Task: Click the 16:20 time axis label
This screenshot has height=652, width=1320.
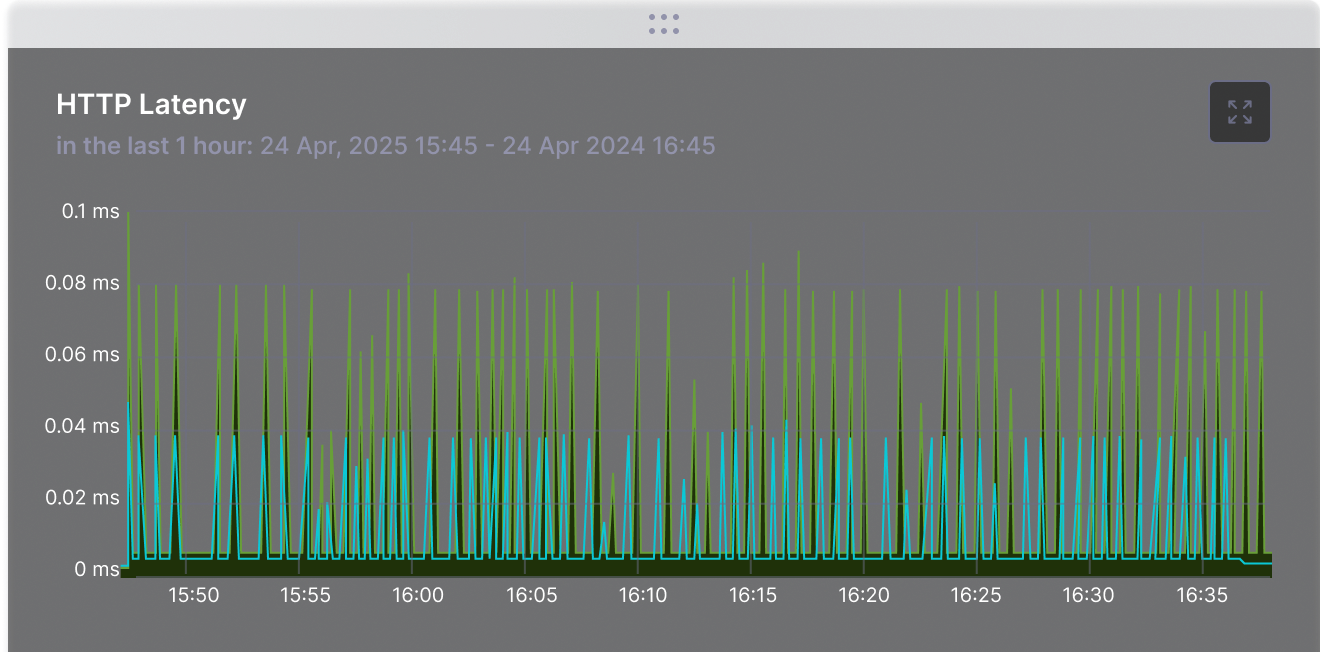Action: click(x=864, y=595)
